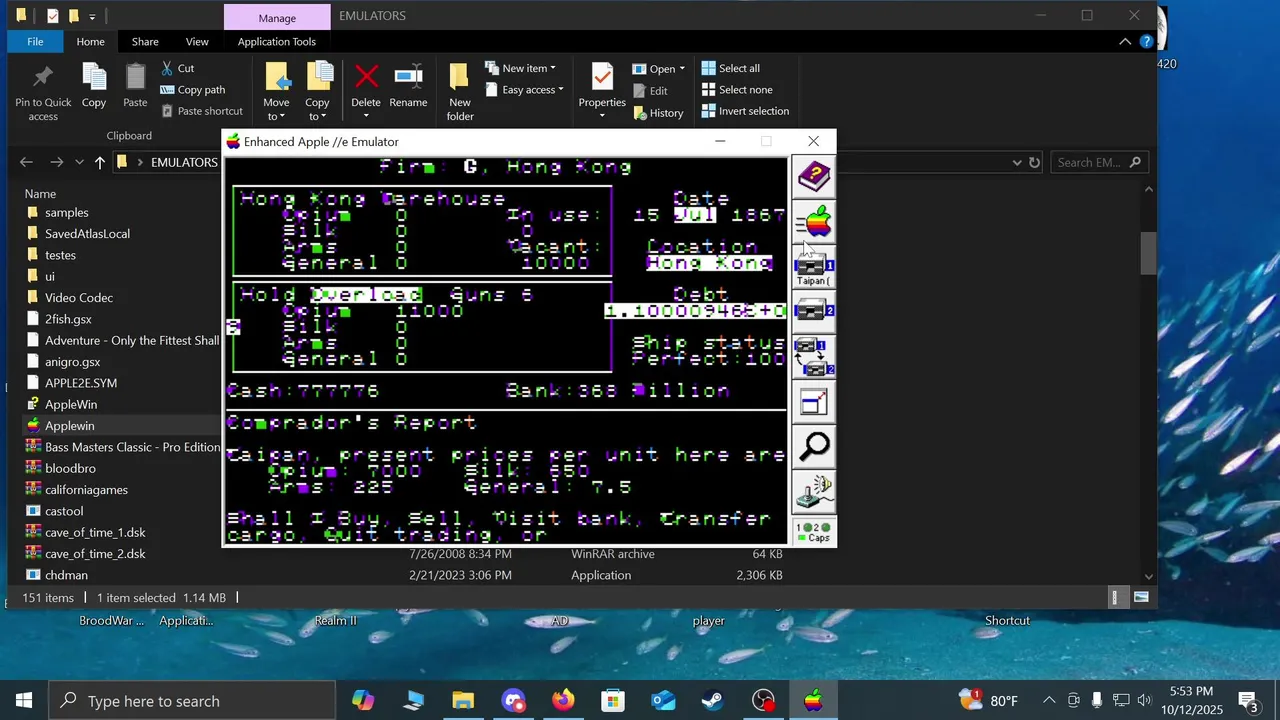1280x720 pixels.
Task: Click Invert selection in ribbon
Action: (745, 111)
